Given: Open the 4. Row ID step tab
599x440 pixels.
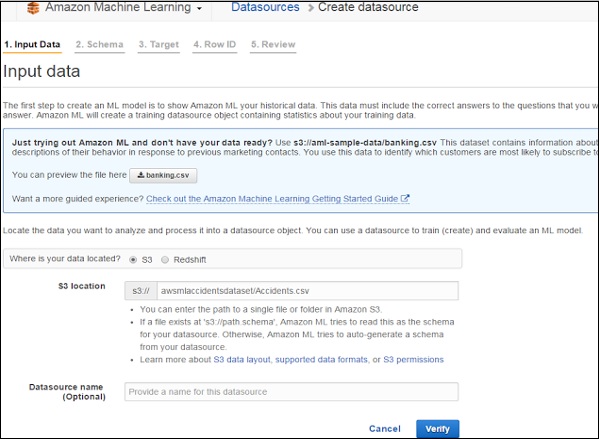Looking at the screenshot, I should point(214,44).
